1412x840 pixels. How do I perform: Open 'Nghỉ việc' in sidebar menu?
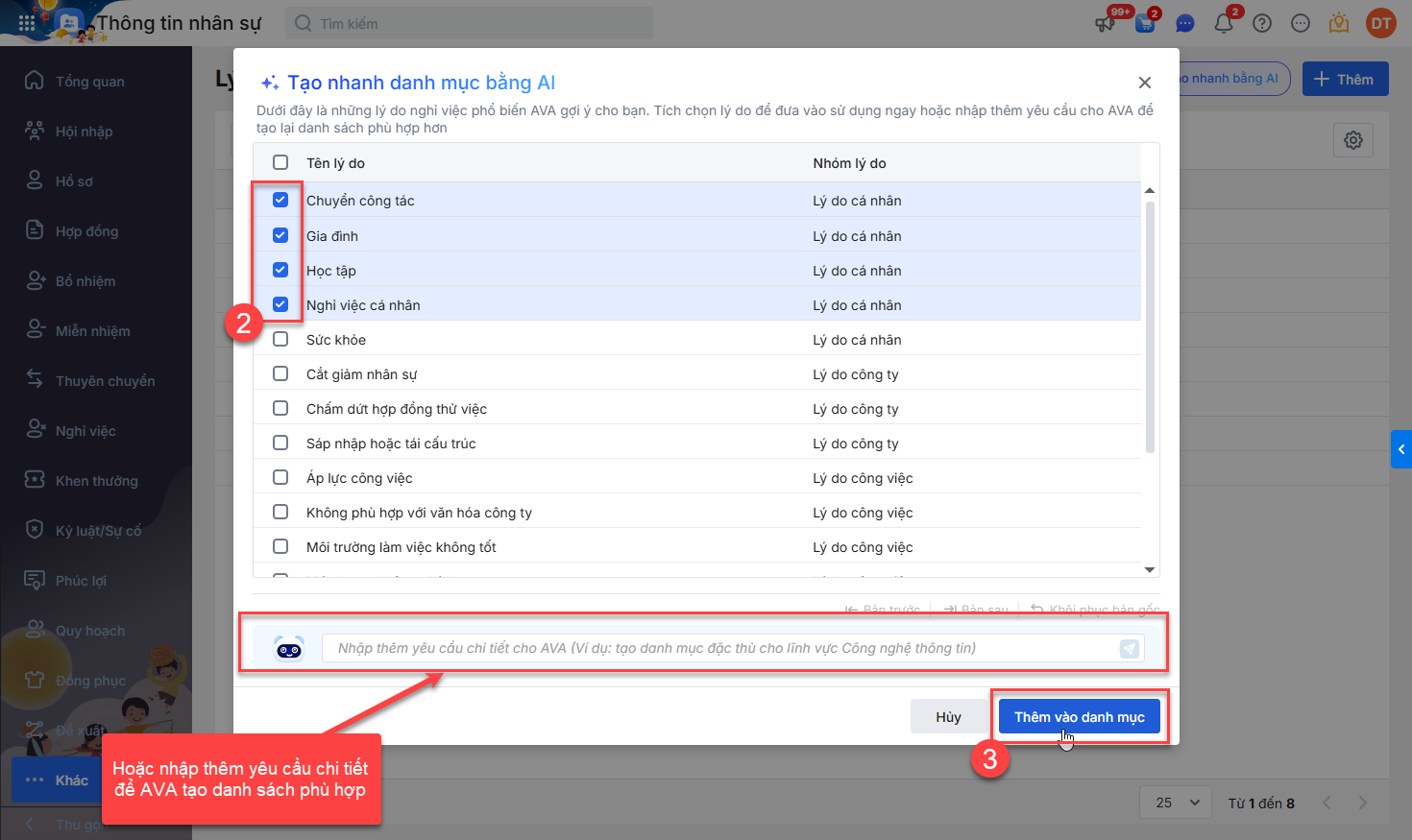pyautogui.click(x=85, y=431)
